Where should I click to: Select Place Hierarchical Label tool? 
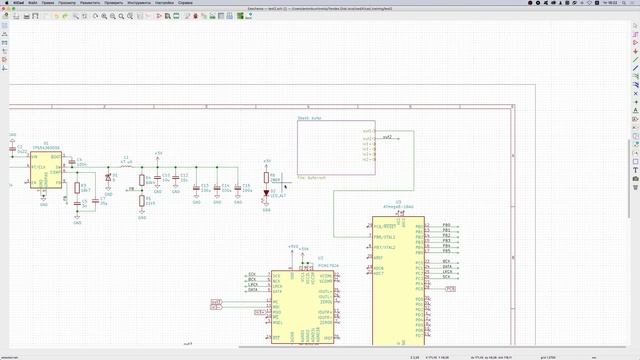[636, 128]
